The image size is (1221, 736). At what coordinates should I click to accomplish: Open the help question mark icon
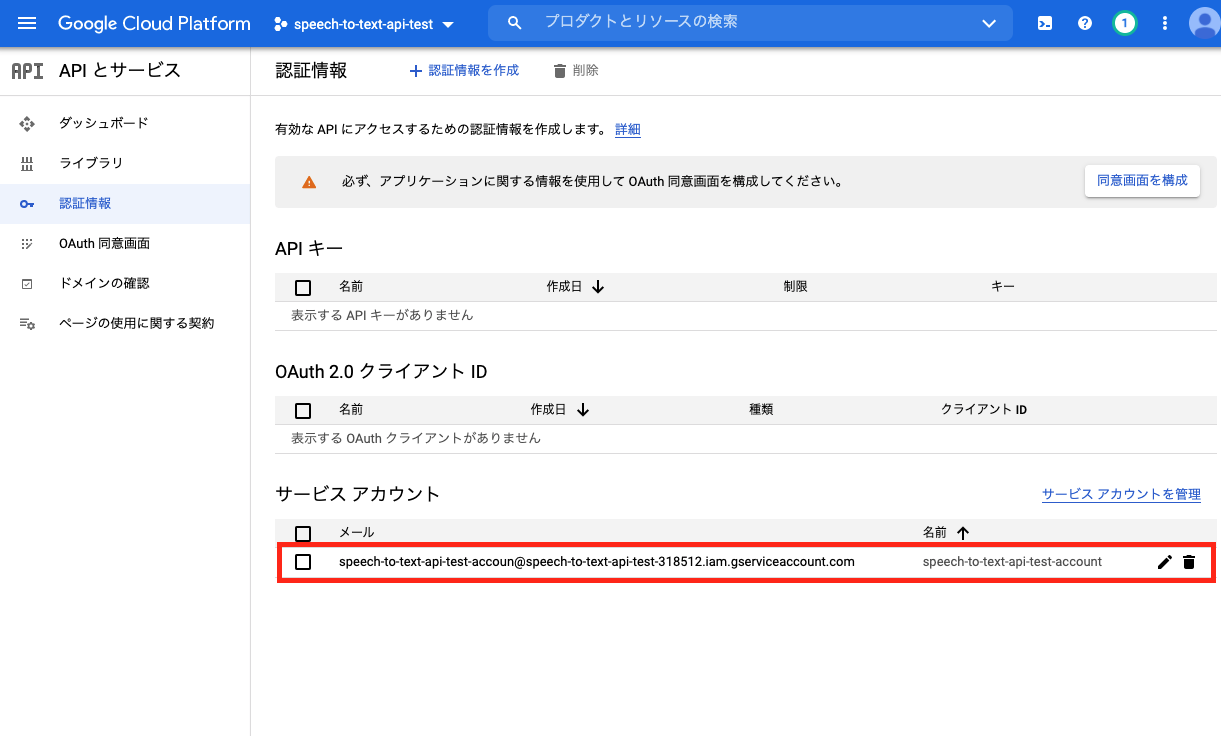click(1084, 23)
